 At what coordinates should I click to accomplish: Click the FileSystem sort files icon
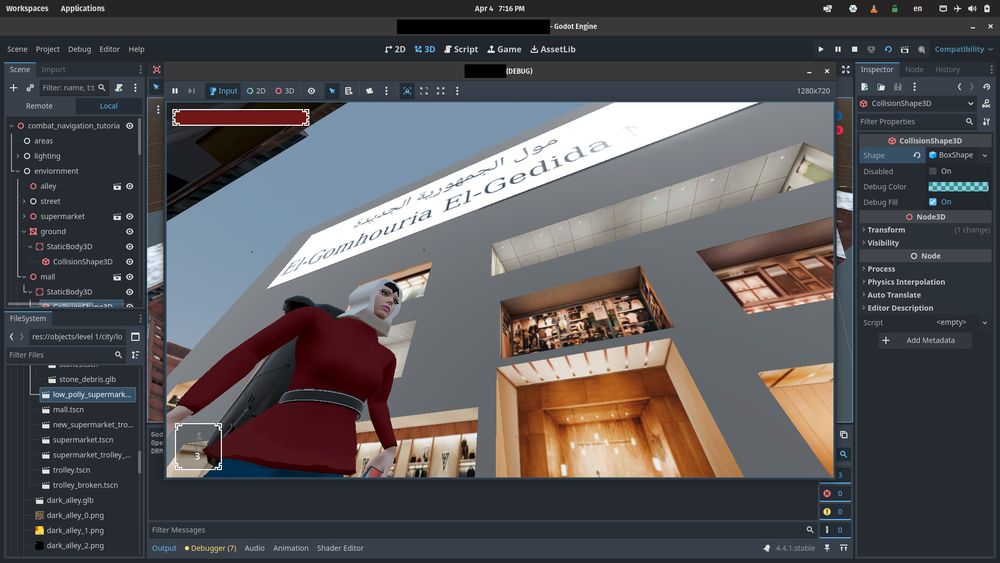tap(135, 355)
